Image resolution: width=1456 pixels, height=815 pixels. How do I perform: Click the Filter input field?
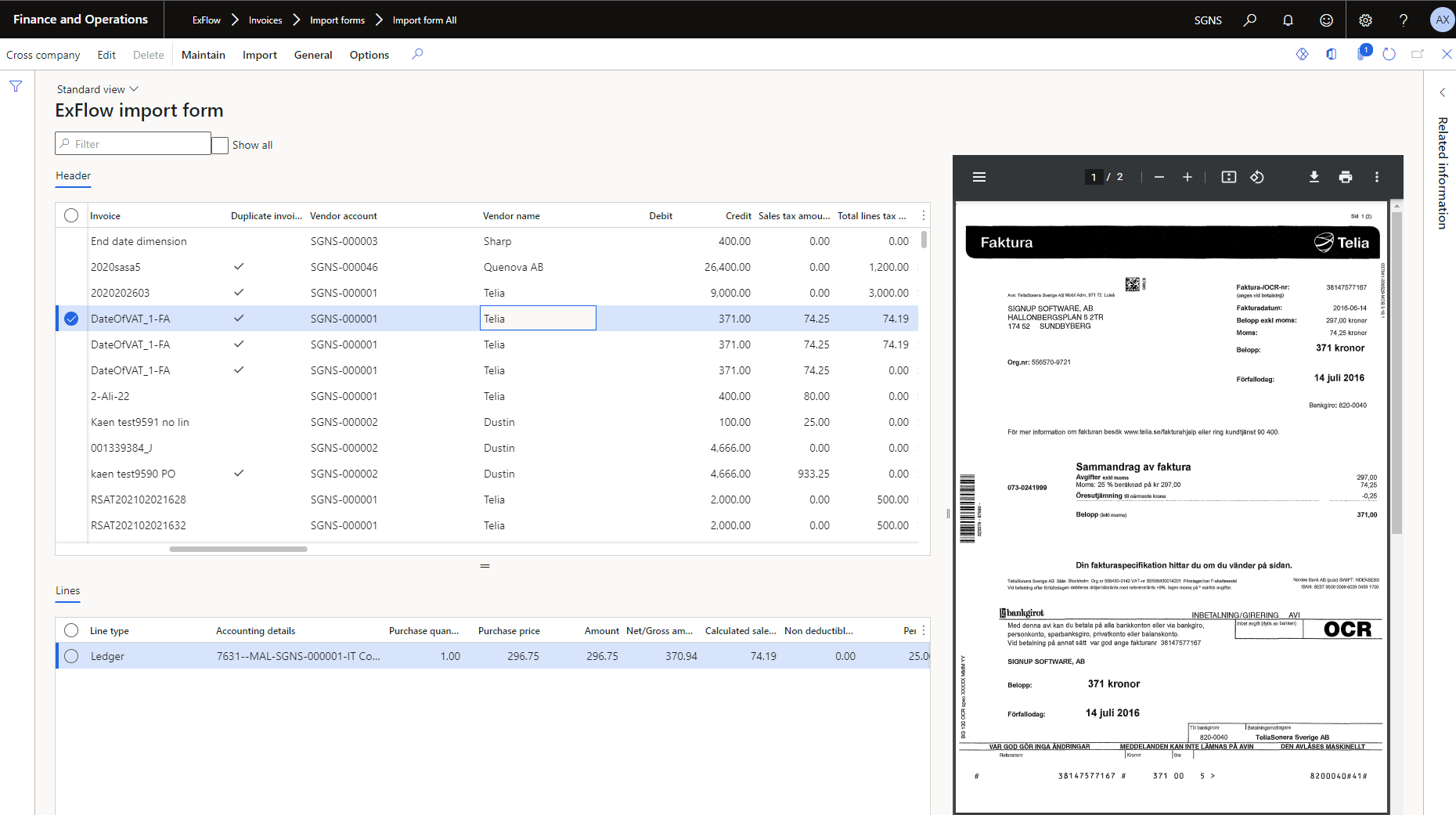[x=133, y=143]
